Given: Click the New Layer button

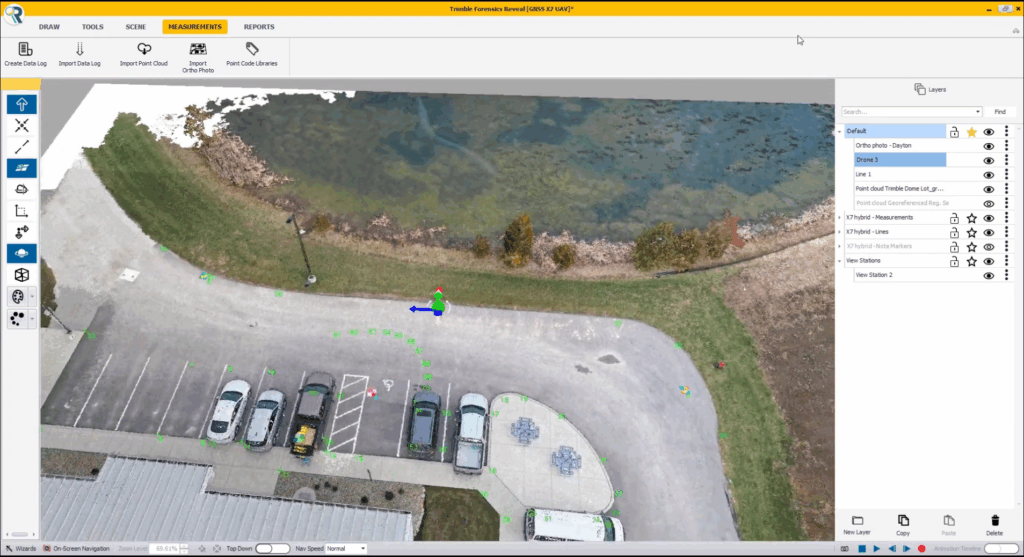Looking at the screenshot, I should click(857, 525).
